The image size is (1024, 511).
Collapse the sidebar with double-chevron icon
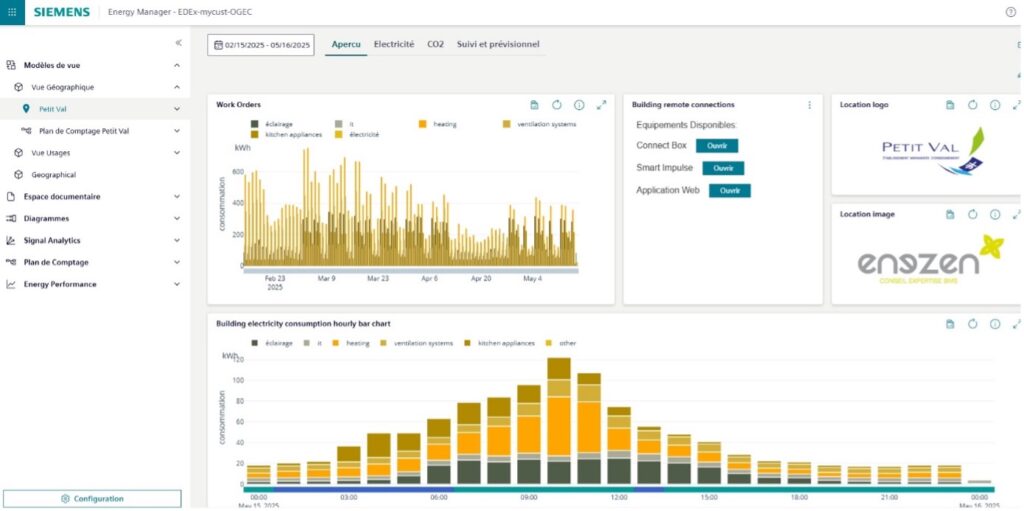pos(178,43)
